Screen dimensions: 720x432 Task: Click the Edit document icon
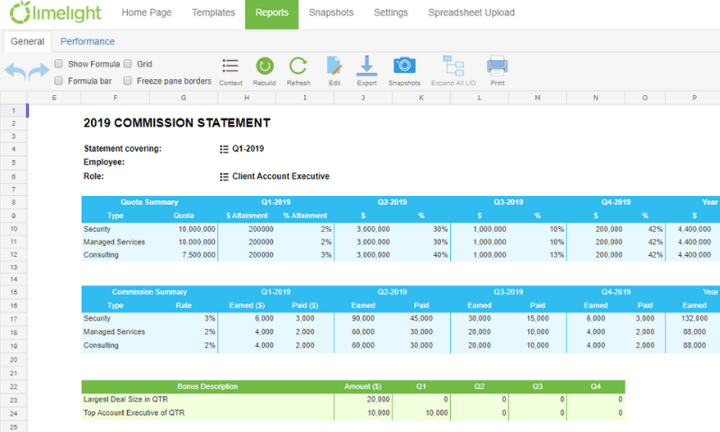(334, 66)
